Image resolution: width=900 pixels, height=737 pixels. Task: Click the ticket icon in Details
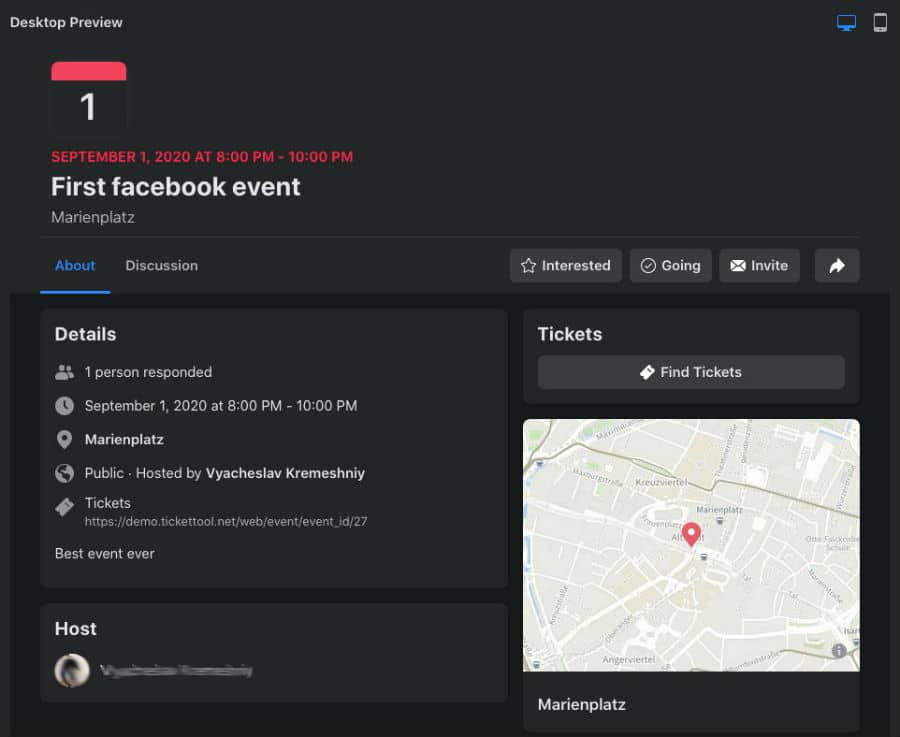pos(64,507)
